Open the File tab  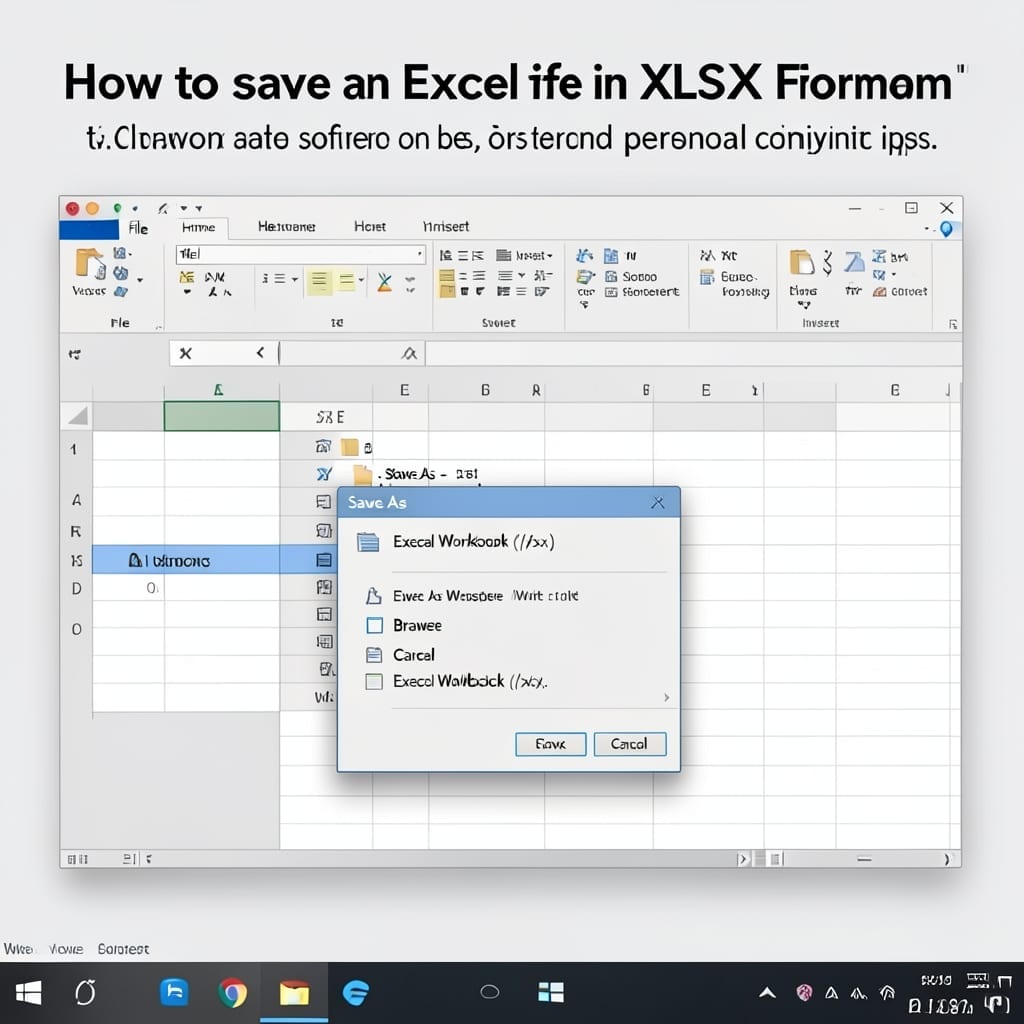coord(138,229)
